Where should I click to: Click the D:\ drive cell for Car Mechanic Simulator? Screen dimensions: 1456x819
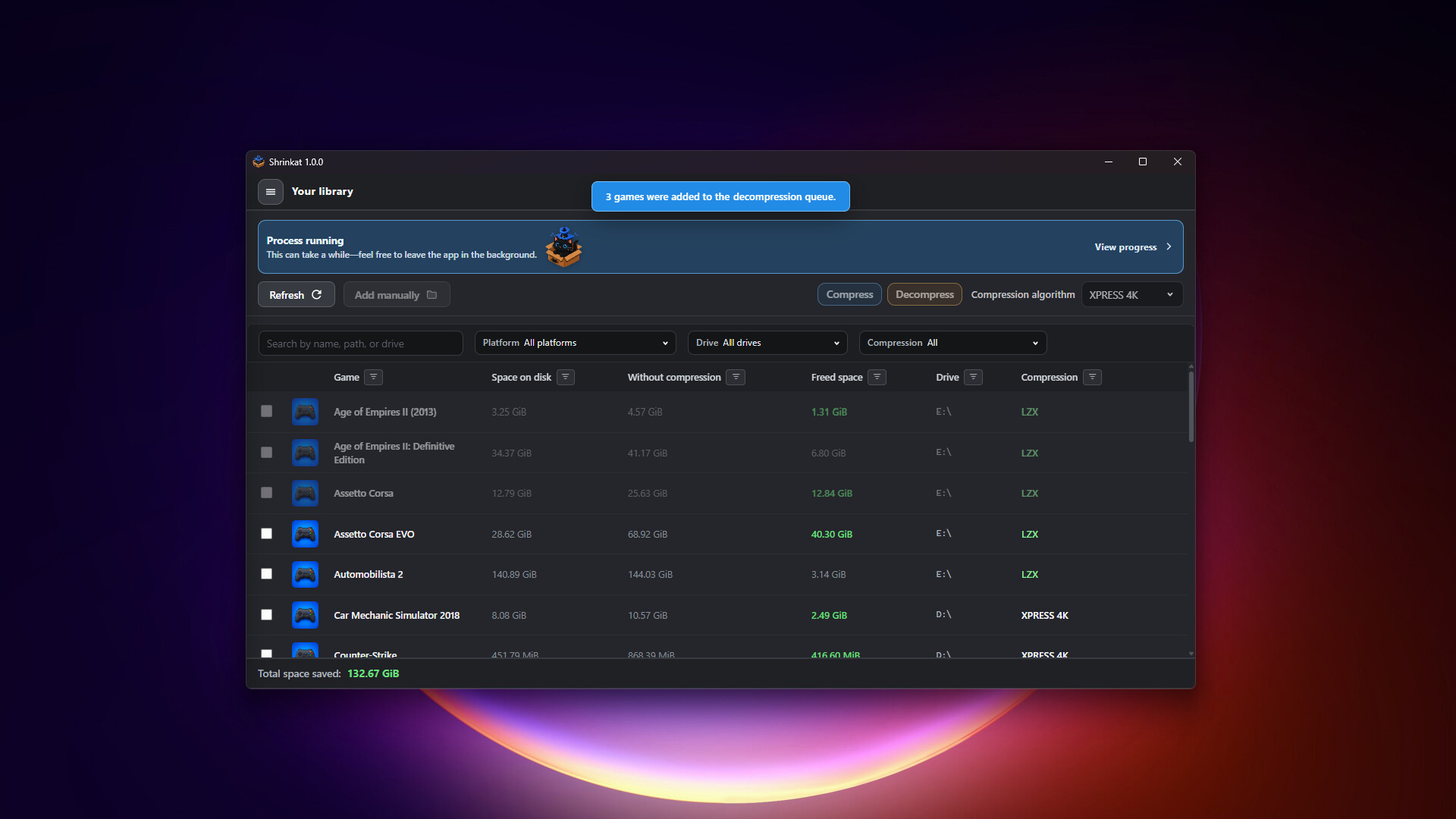pos(943,615)
